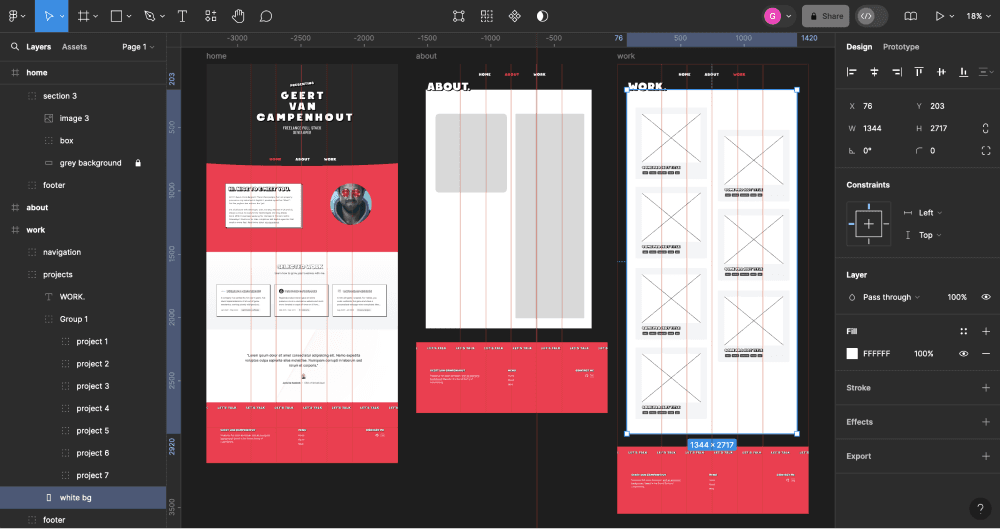Select the Rectangle shape tool

click(117, 16)
